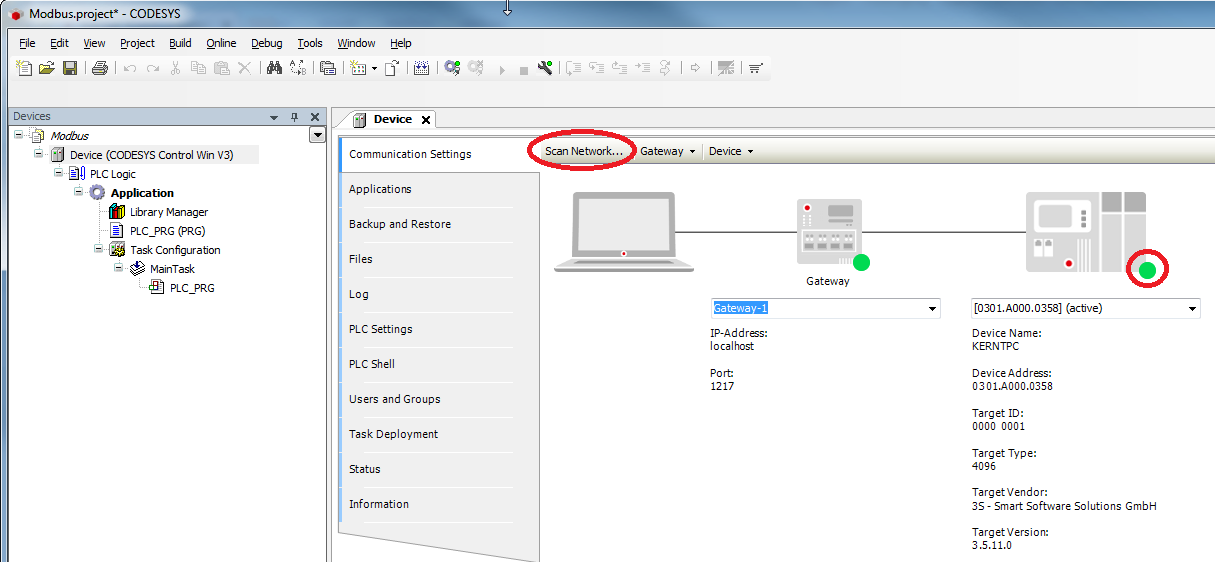Viewport: 1215px width, 562px height.
Task: Open the Online menu
Action: (221, 43)
